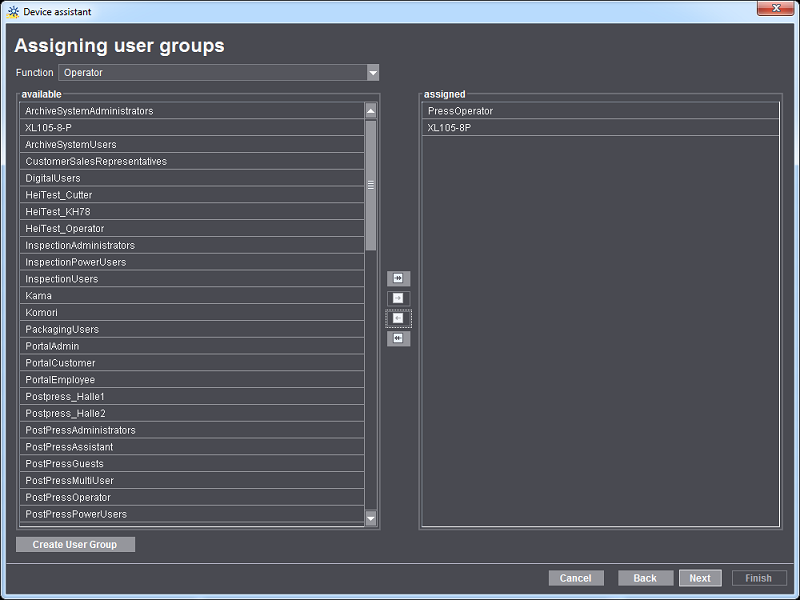Move selected group to assigned list

(x=398, y=298)
